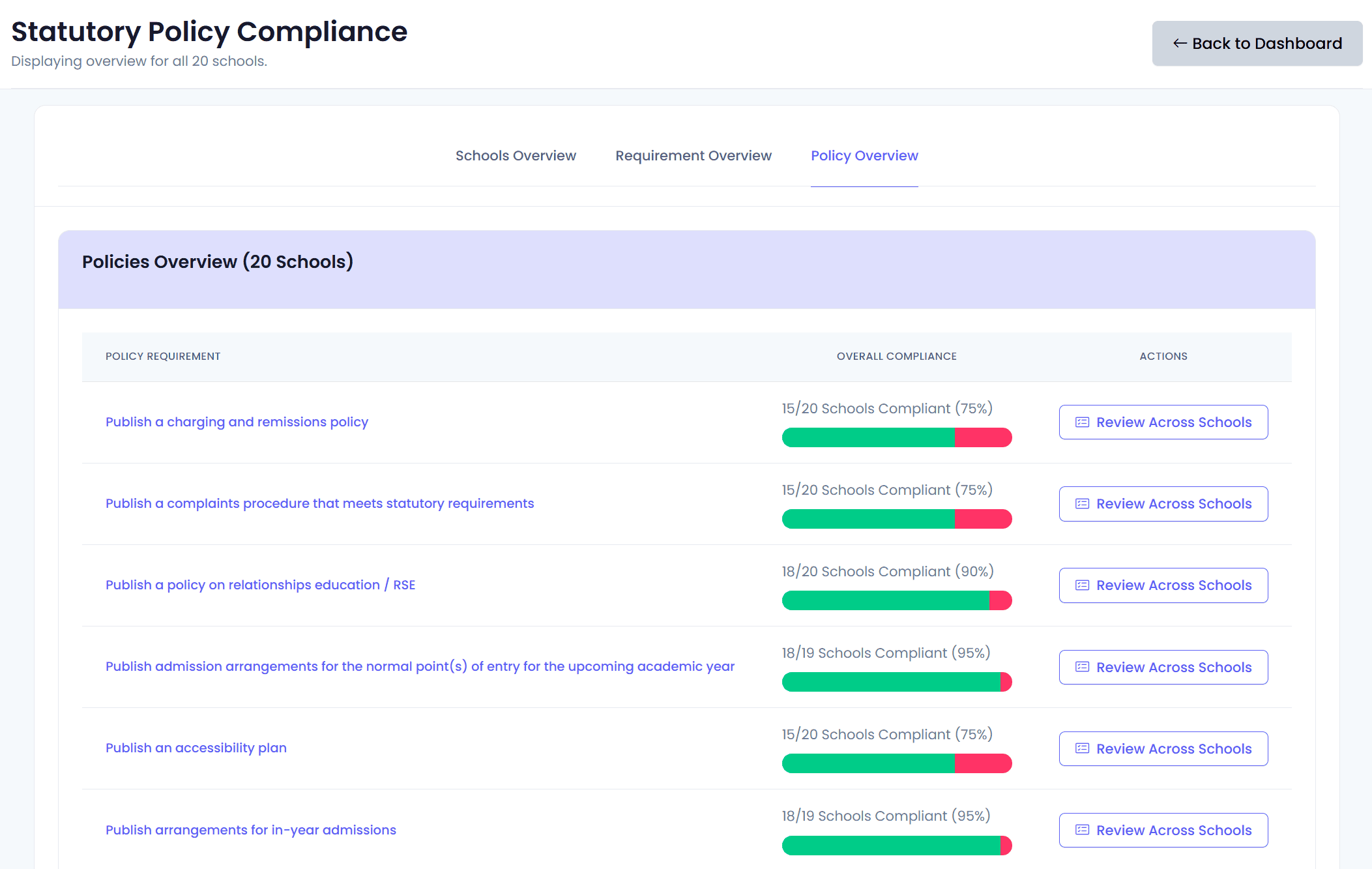
Task: Open the accessibility plan policy link
Action: [196, 748]
